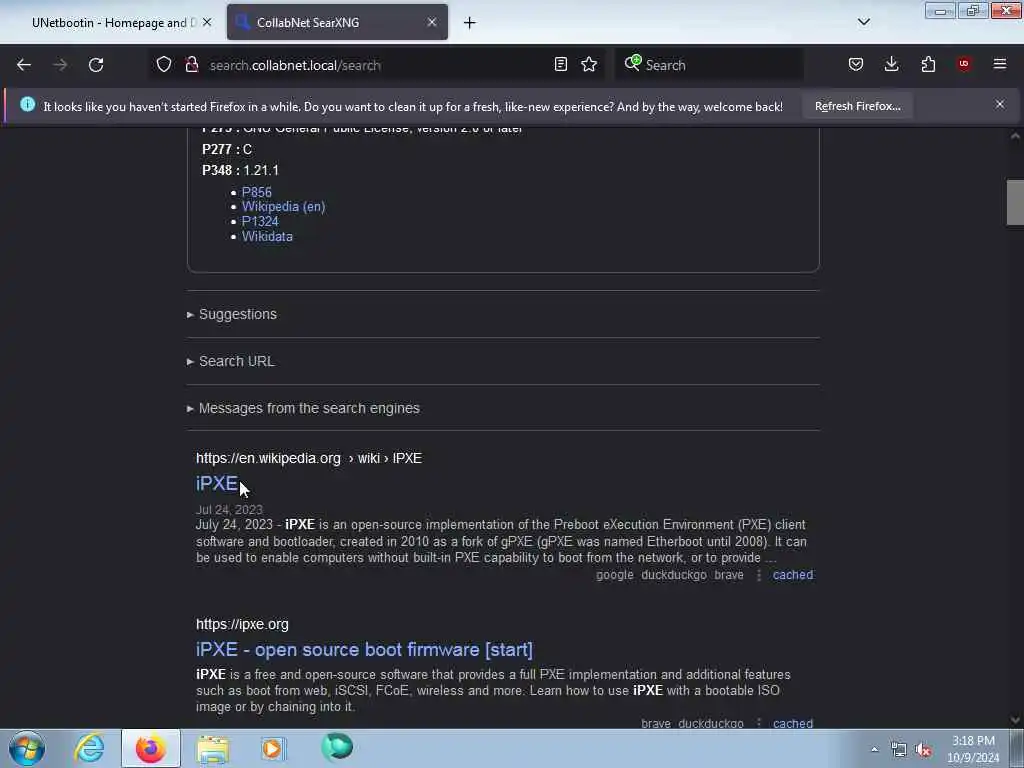Image resolution: width=1024 pixels, height=768 pixels.
Task: Launch Internet Explorer from the taskbar
Action: pos(89,748)
